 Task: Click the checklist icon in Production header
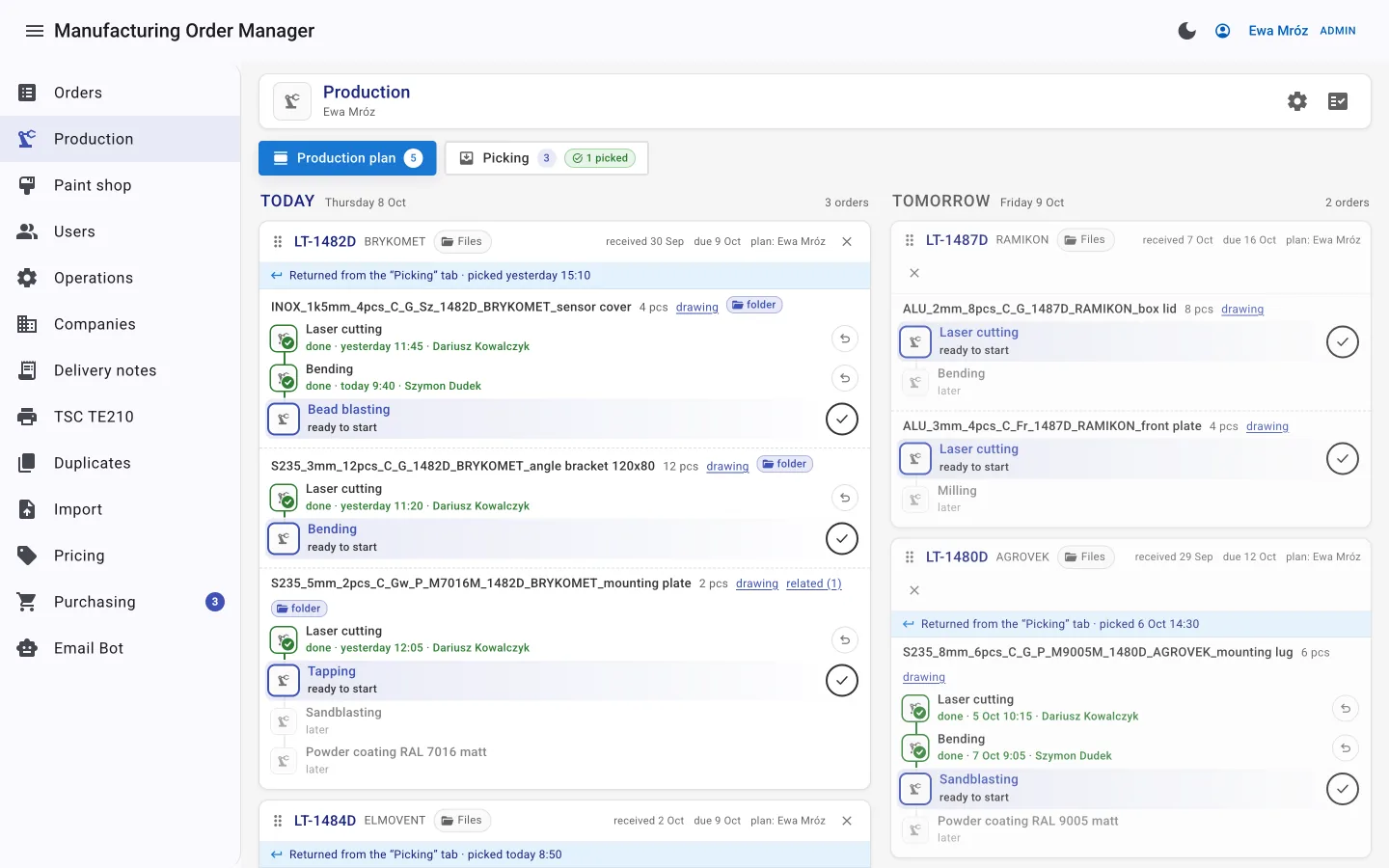1338,101
